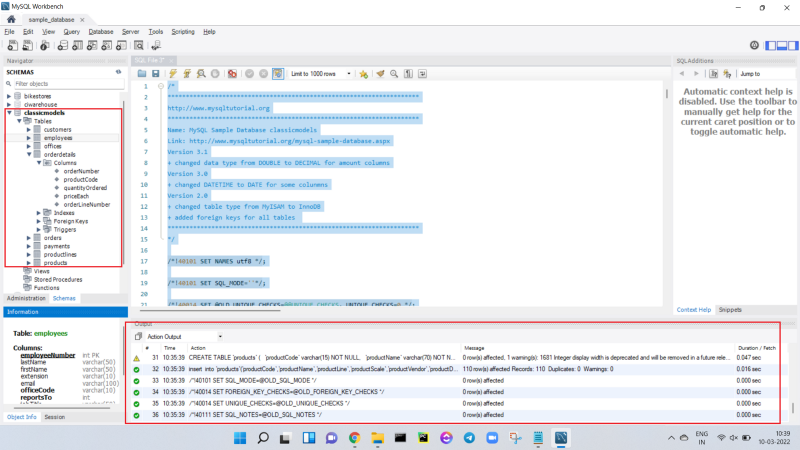Select the employees table in tree
This screenshot has height=450, width=800.
point(58,138)
